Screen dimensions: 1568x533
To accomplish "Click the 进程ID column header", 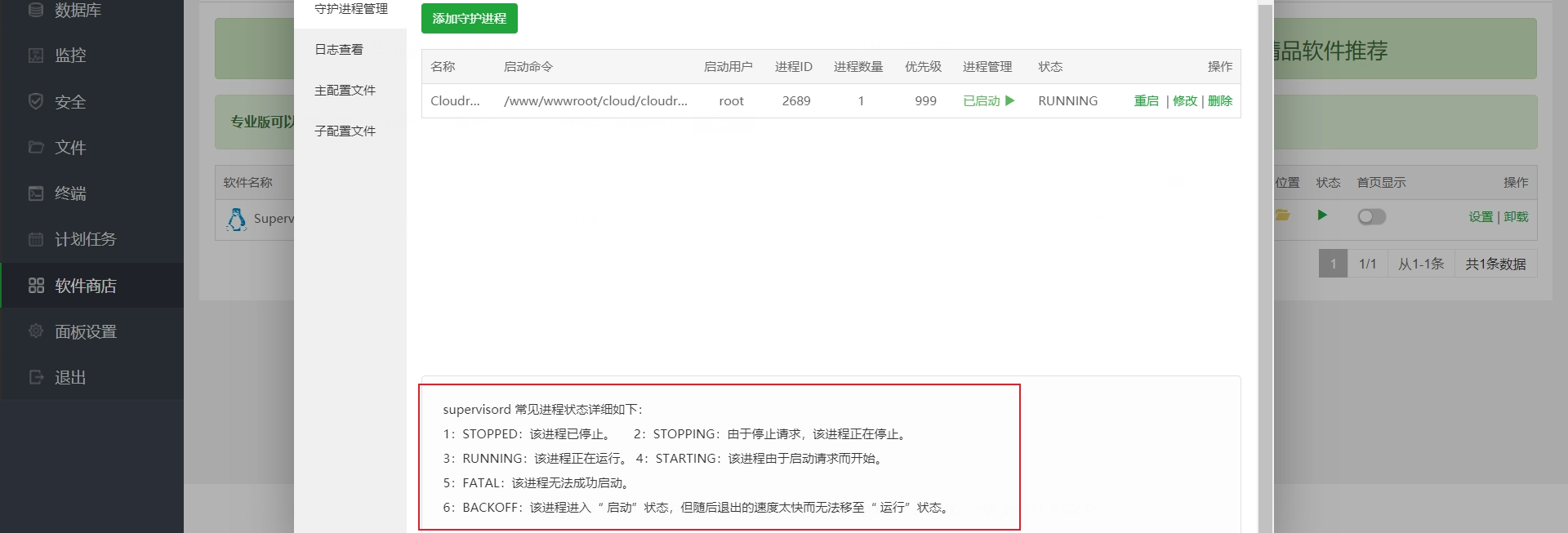I will coord(794,66).
